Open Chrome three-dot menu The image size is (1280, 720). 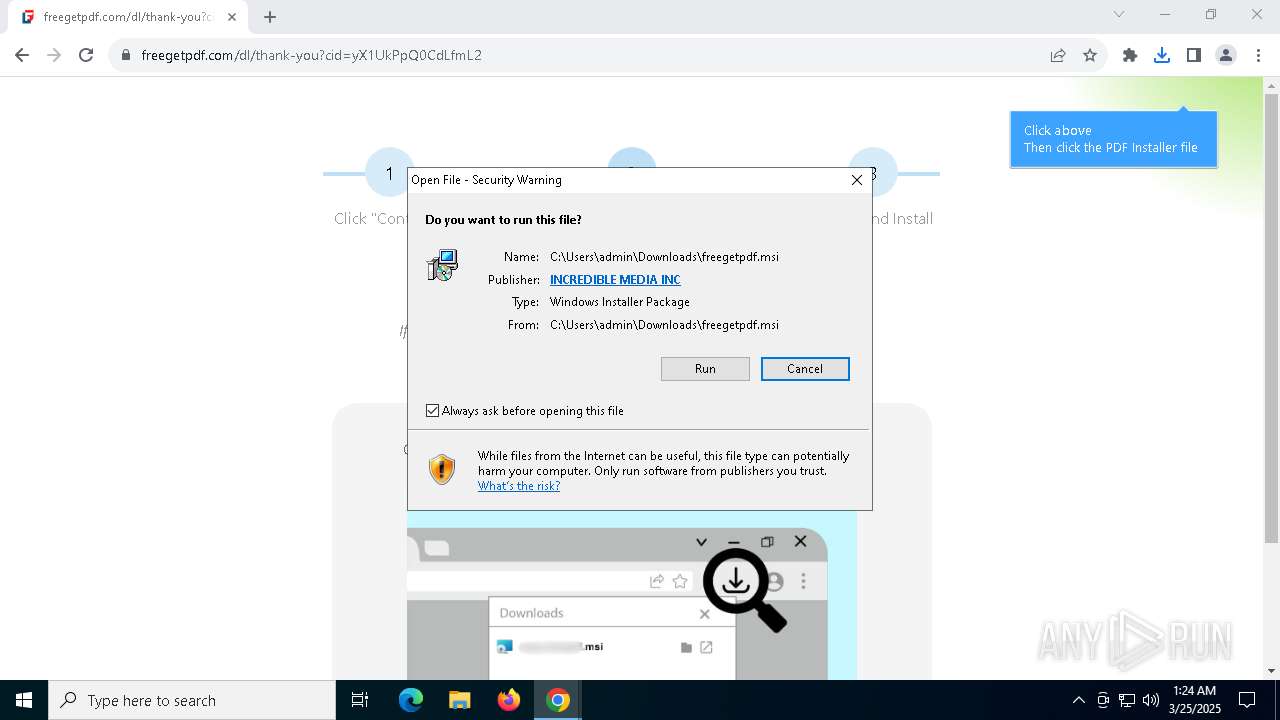[x=1258, y=55]
